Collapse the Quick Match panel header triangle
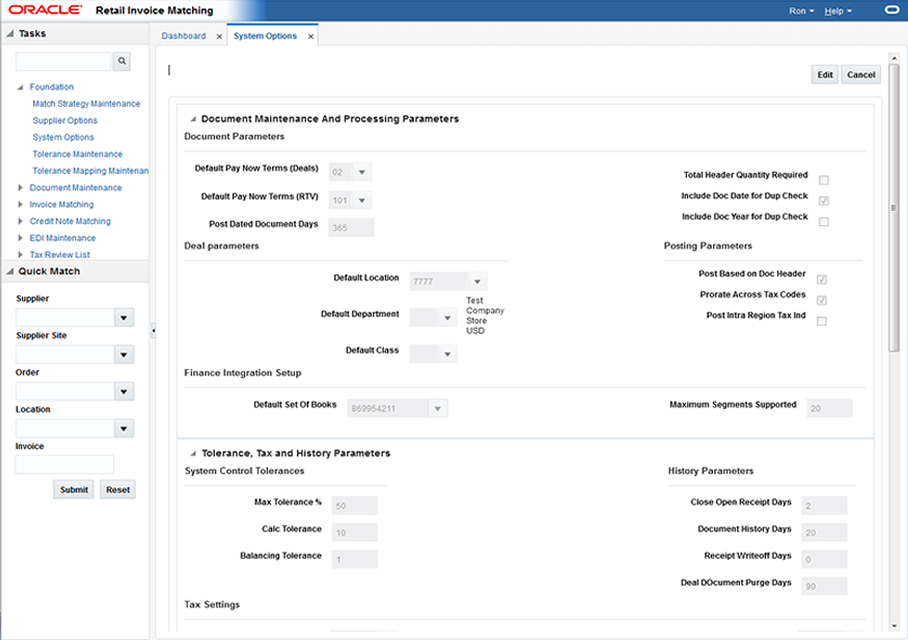Viewport: 908px width, 640px height. pos(9,271)
